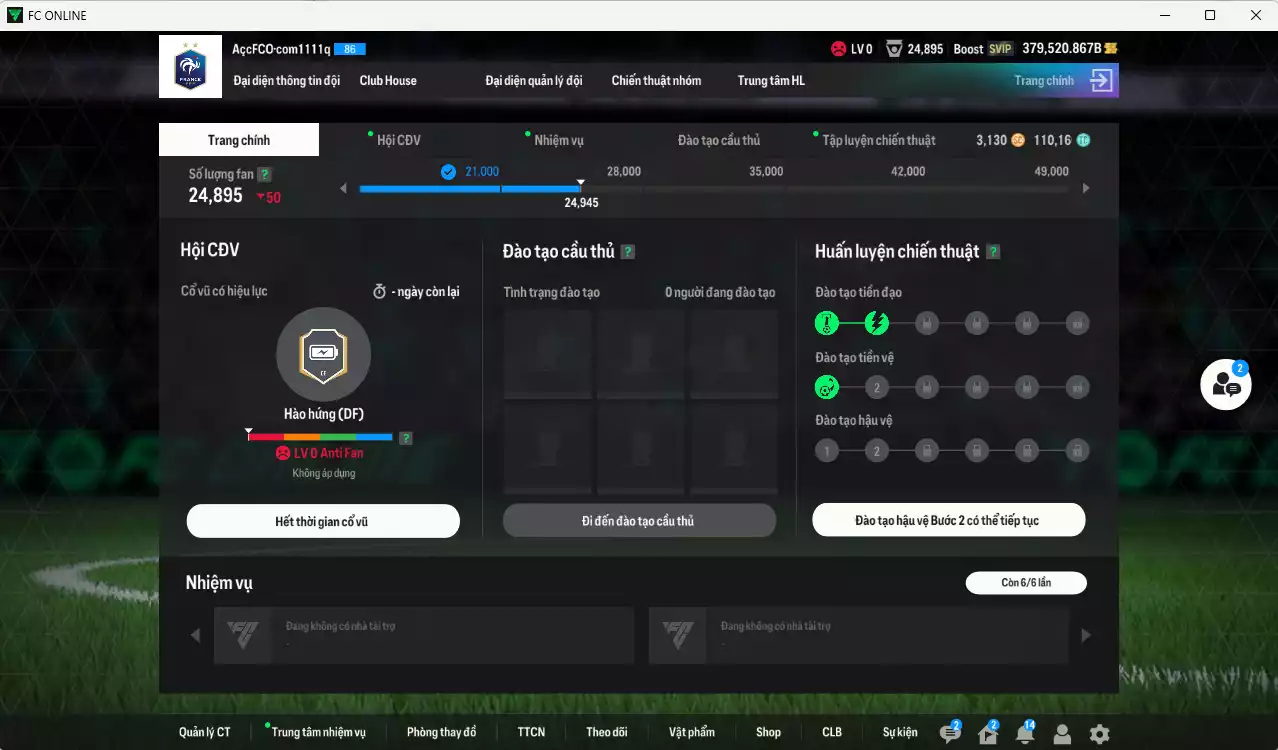The image size is (1278, 750).
Task: Click the help icon beside Số lượng fan
Action: [264, 174]
